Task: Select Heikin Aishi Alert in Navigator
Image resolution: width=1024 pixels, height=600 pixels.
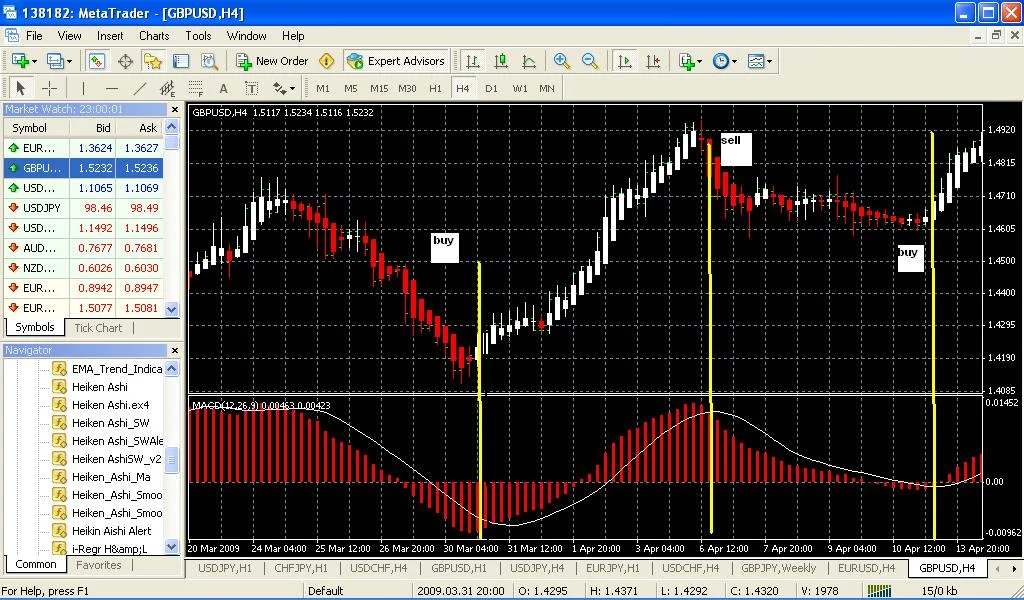Action: 111,531
